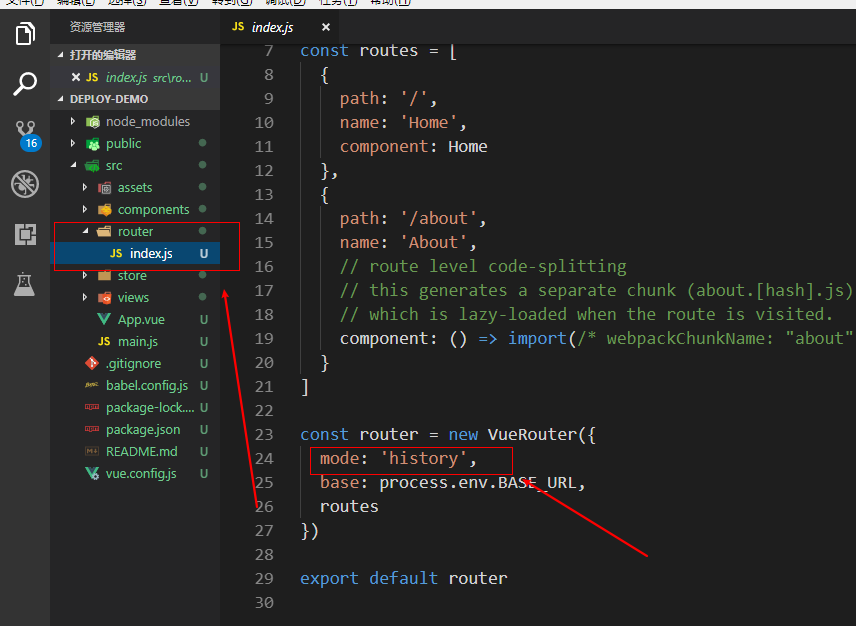Click the '/about' path string
Viewport: 856px width, 626px height.
pyautogui.click(x=438, y=218)
